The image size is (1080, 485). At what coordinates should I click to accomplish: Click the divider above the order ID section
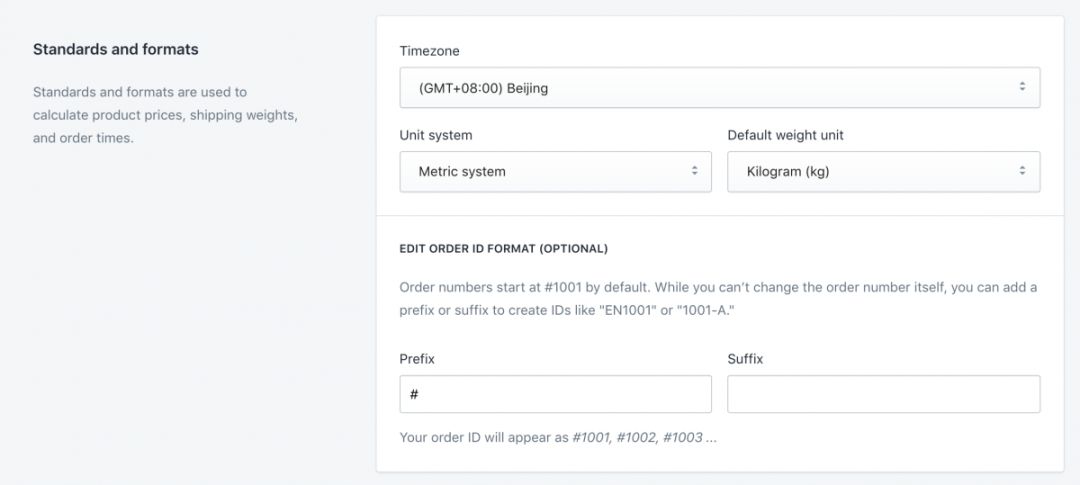click(720, 216)
